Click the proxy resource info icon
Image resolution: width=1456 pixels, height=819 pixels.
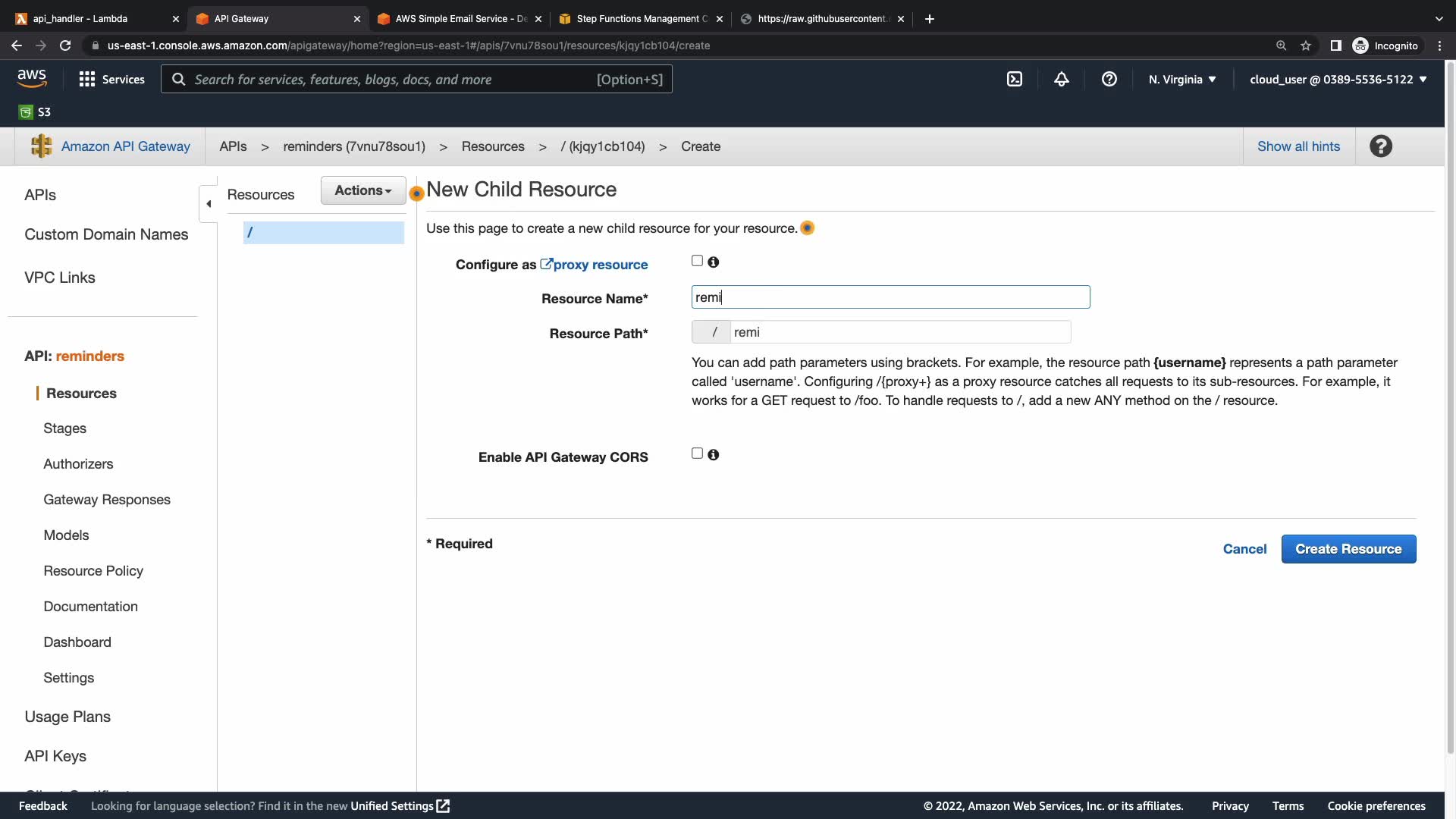713,262
